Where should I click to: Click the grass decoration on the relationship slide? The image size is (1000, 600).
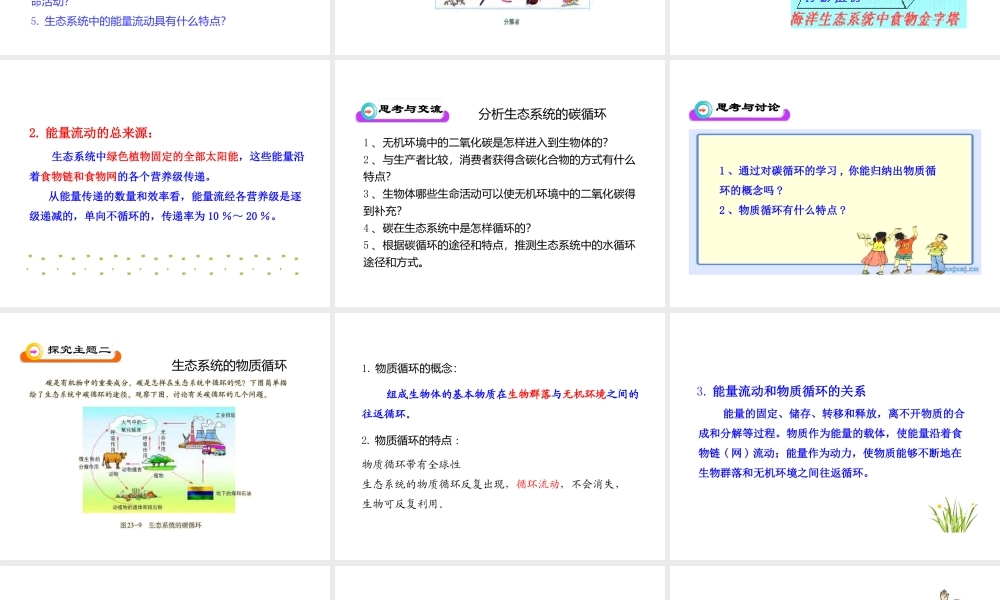point(952,515)
